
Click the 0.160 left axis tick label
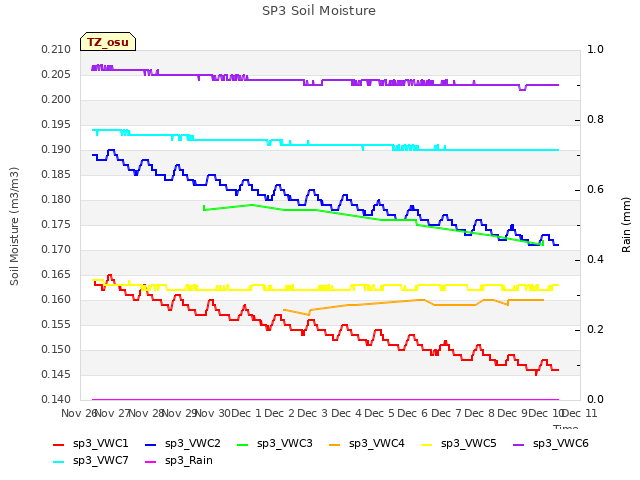[x=56, y=300]
